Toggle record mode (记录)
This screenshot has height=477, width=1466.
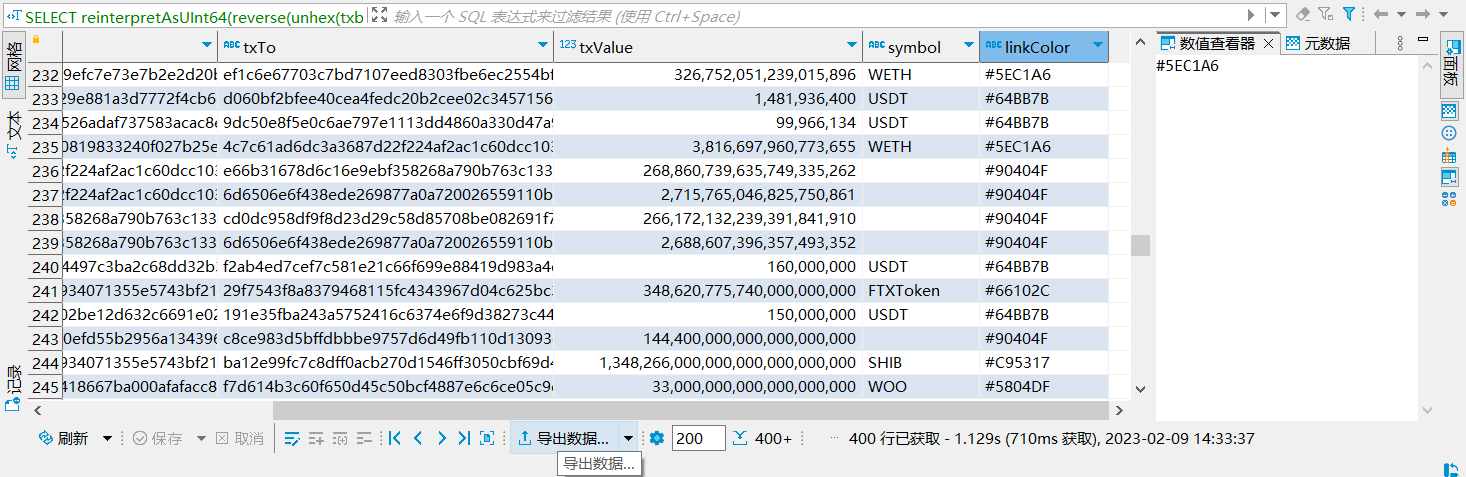(13, 390)
